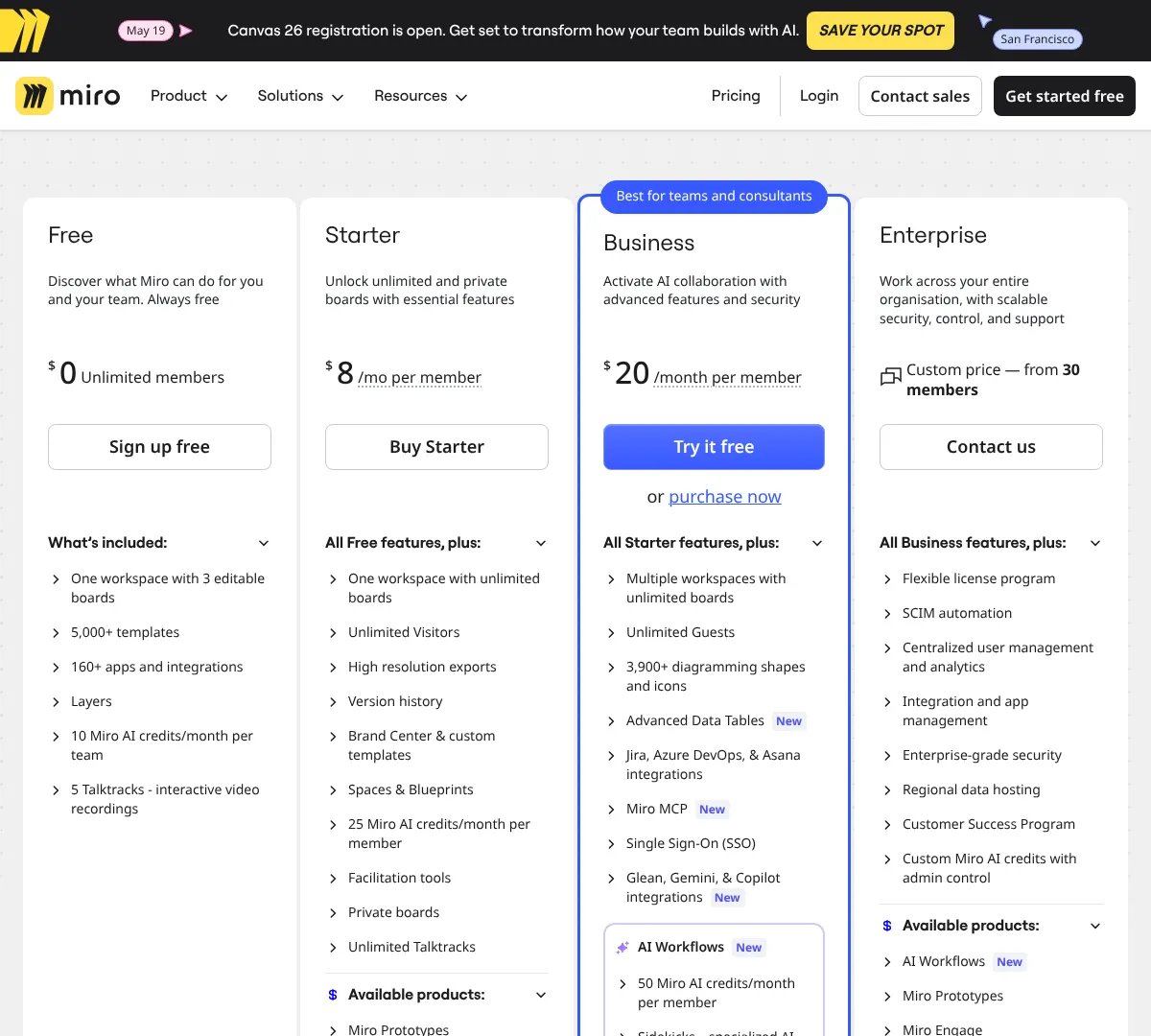Viewport: 1151px width, 1036px height.
Task: Expand the SCIM automation item
Action: click(991, 613)
